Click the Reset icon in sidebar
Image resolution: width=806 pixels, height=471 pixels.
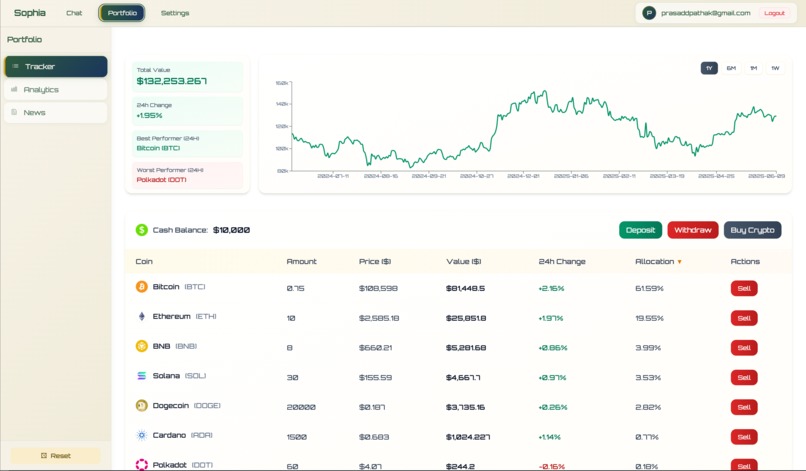44,456
